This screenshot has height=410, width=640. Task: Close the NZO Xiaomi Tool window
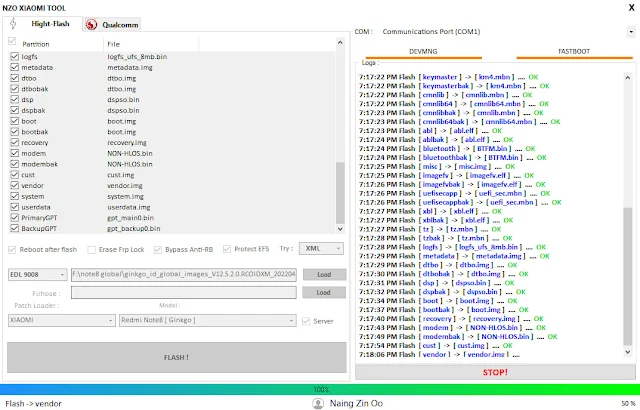(x=631, y=7)
